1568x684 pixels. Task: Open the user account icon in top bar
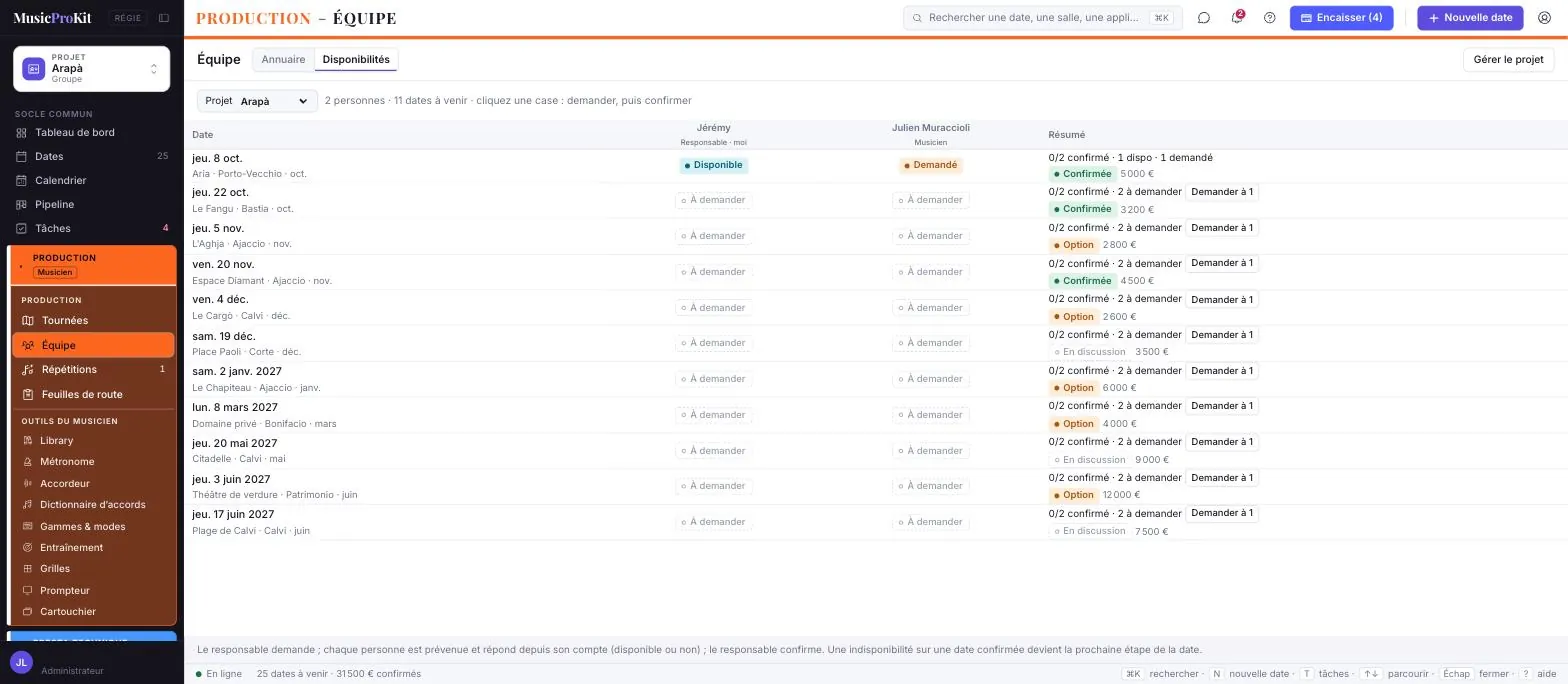click(1545, 18)
